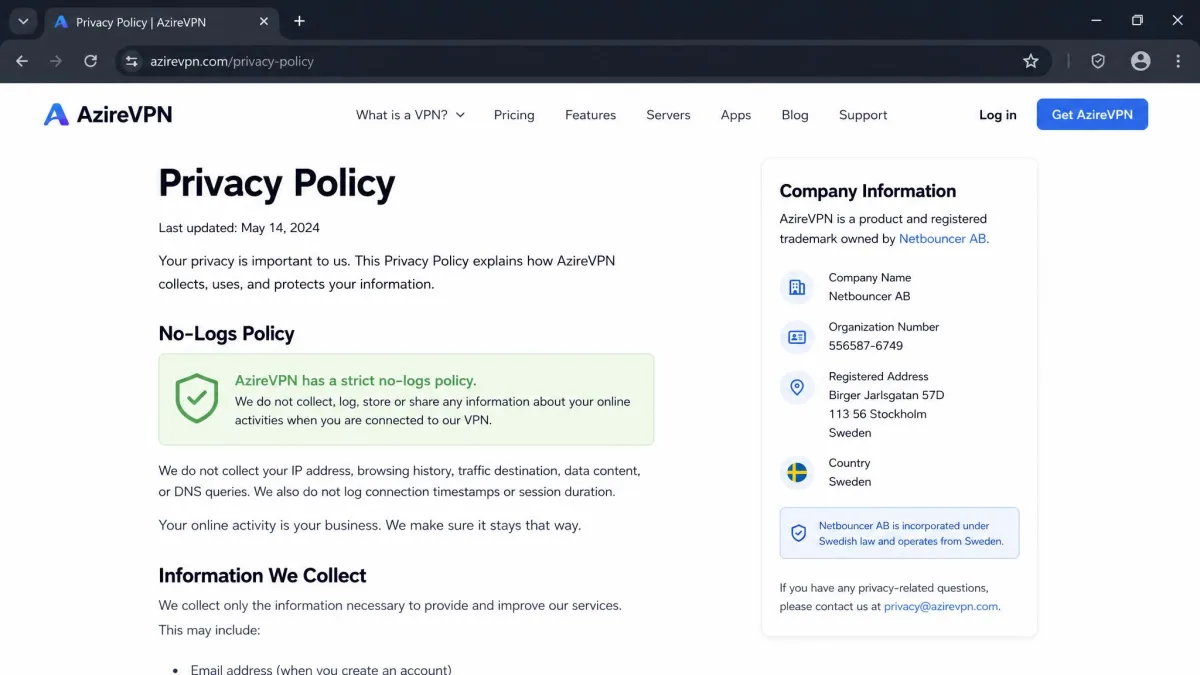1200x675 pixels.
Task: Go to Features in navigation
Action: [x=590, y=115]
